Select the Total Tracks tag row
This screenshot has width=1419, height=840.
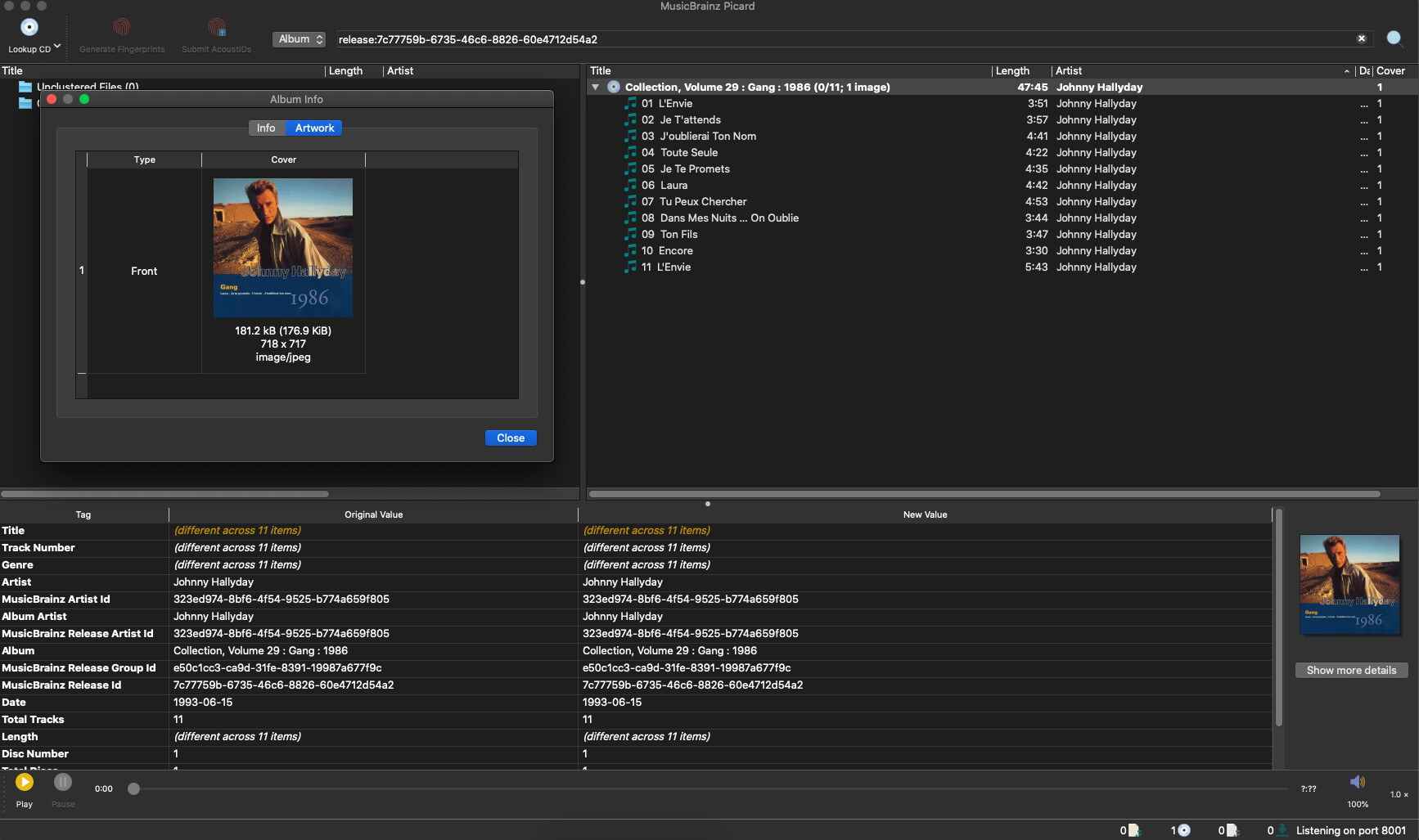pyautogui.click(x=636, y=720)
